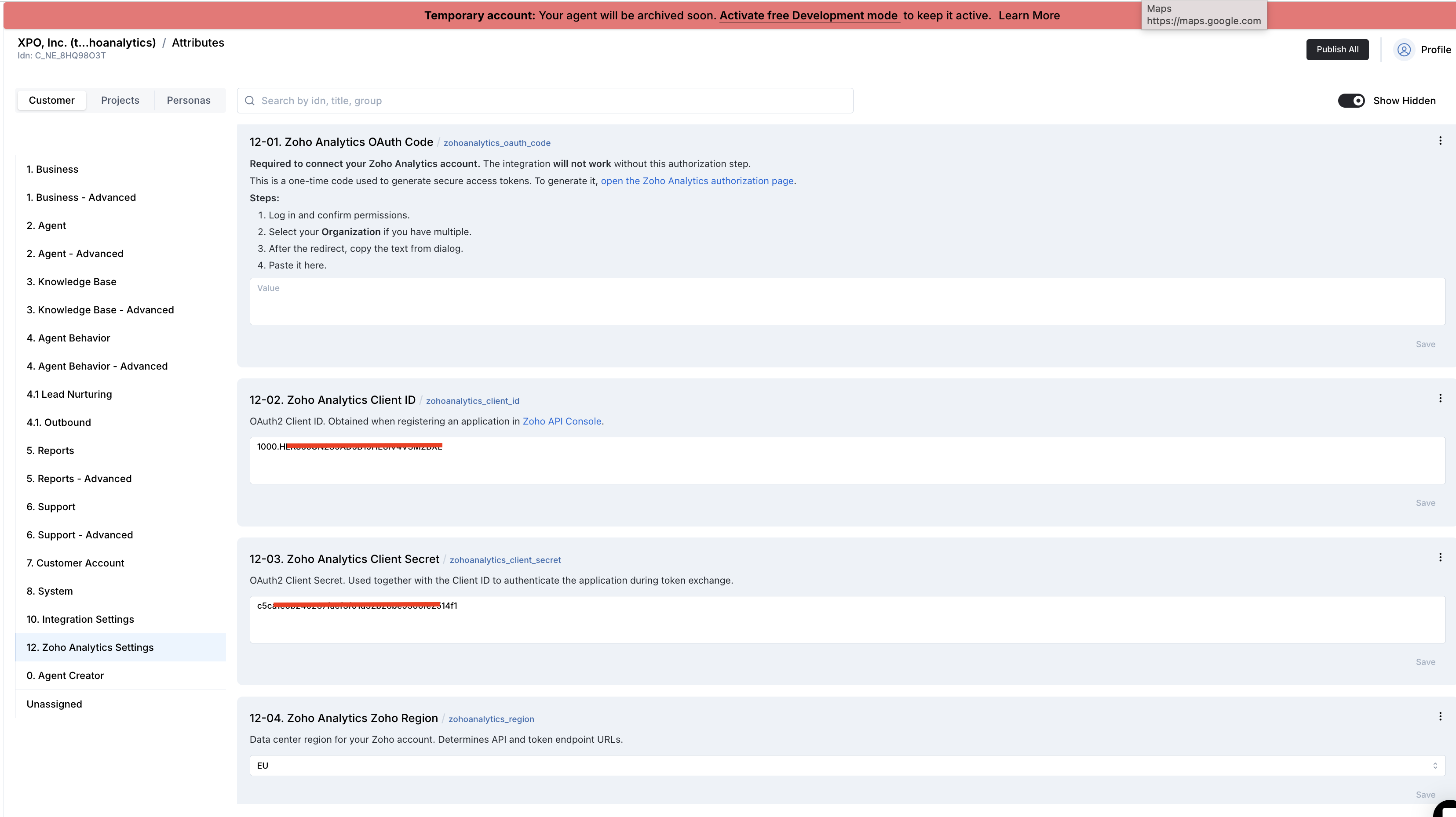Viewport: 1456px width, 817px height.
Task: Open the 12-02 Client ID options menu
Action: coord(1440,398)
